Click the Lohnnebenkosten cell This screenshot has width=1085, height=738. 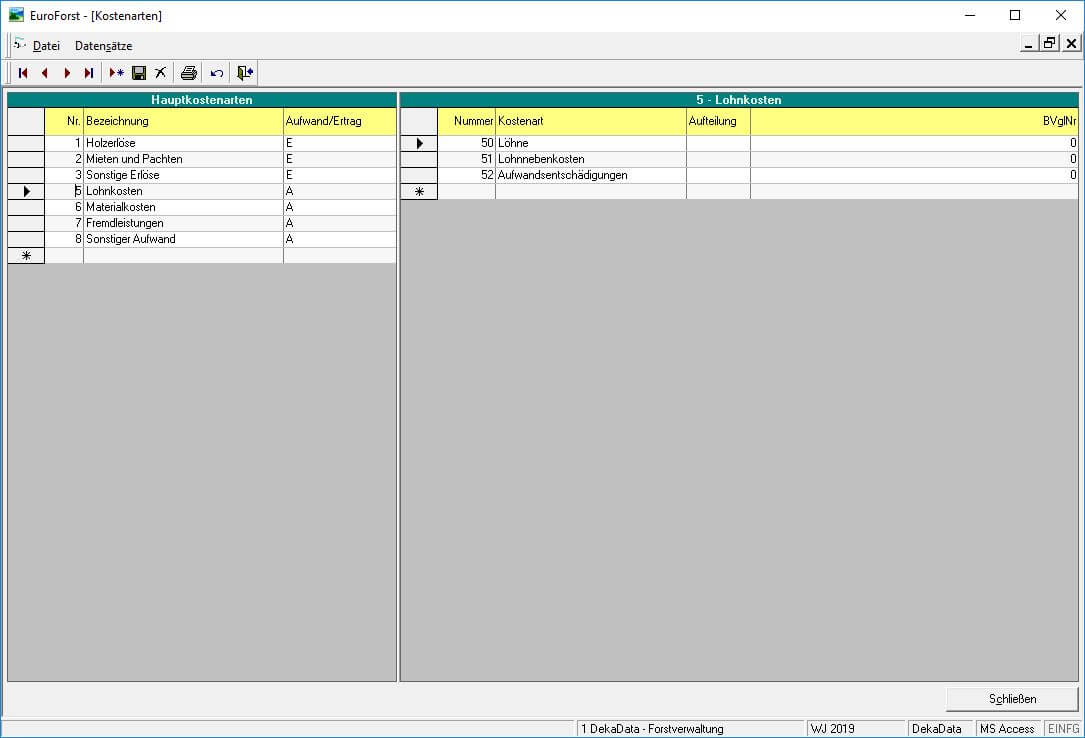pyautogui.click(x=591, y=159)
